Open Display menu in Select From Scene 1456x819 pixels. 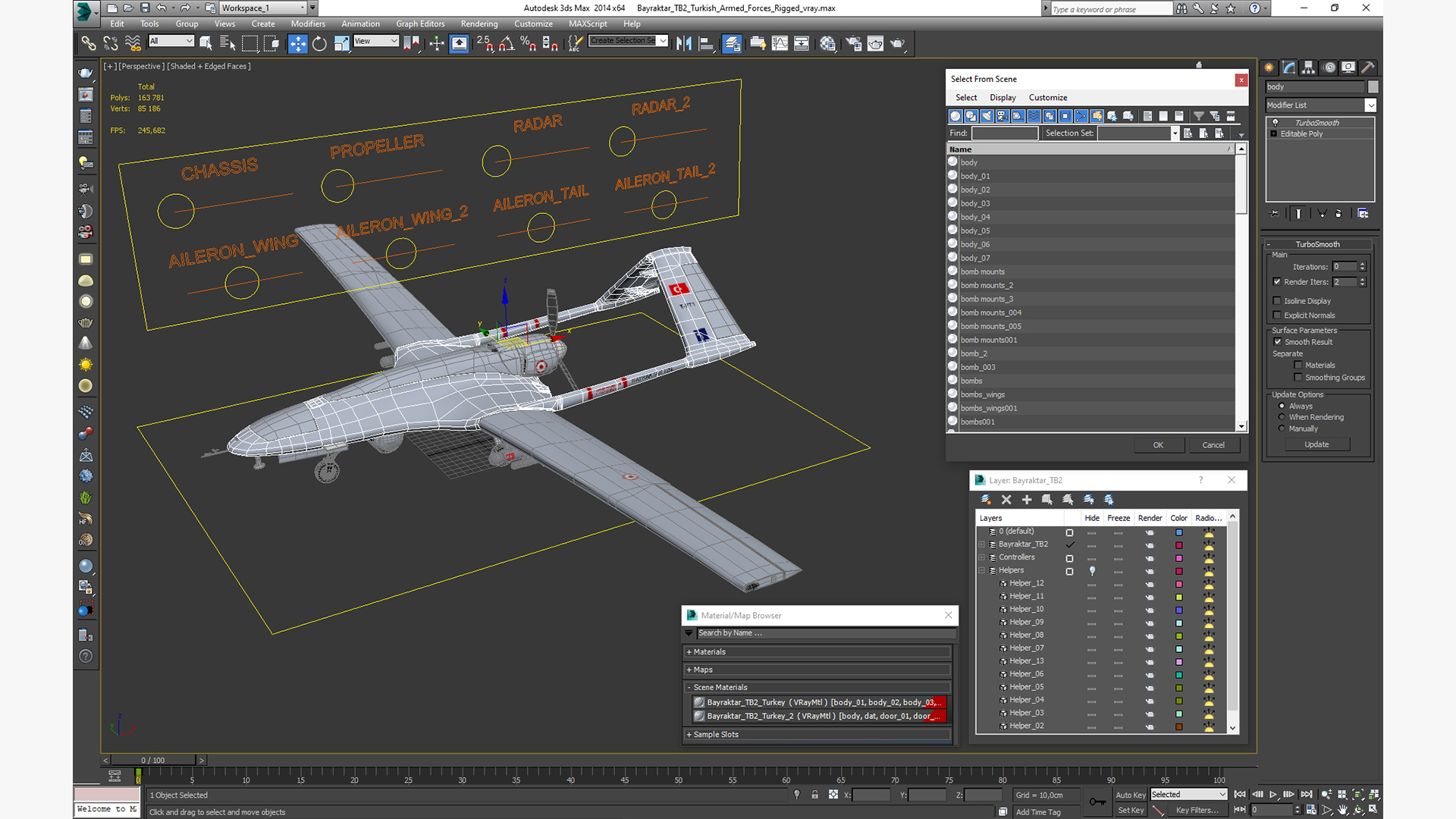point(1003,98)
